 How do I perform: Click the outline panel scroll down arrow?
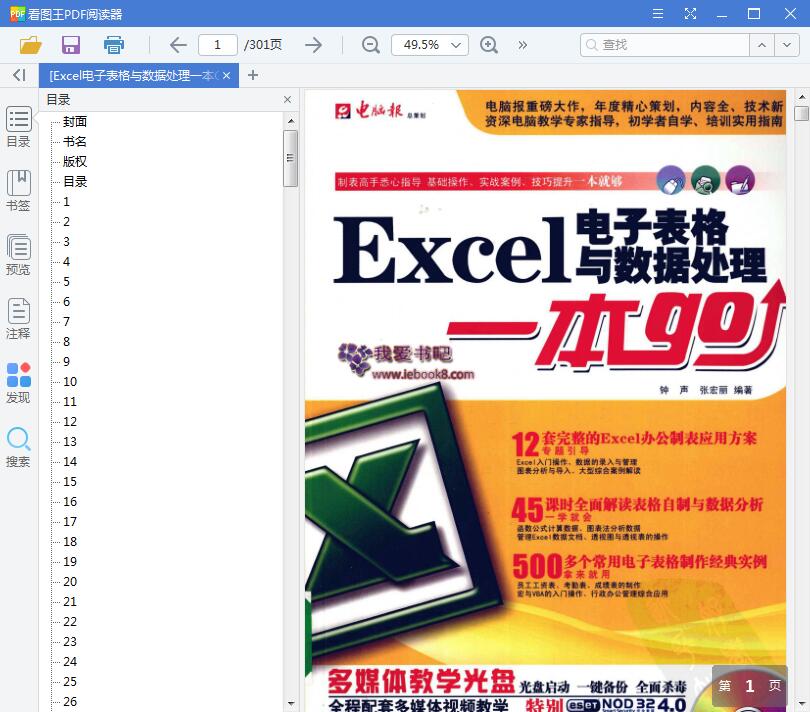[291, 703]
